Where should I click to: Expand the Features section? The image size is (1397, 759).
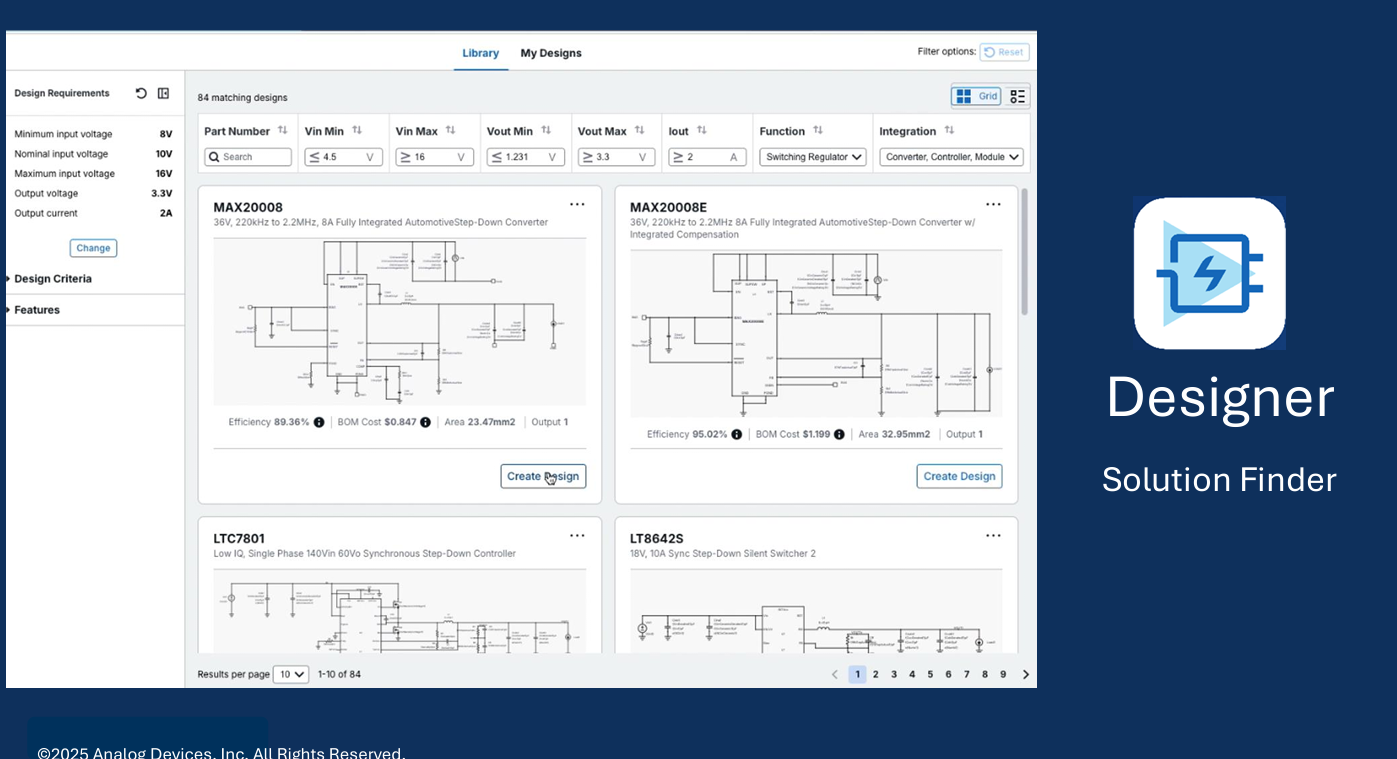point(36,310)
